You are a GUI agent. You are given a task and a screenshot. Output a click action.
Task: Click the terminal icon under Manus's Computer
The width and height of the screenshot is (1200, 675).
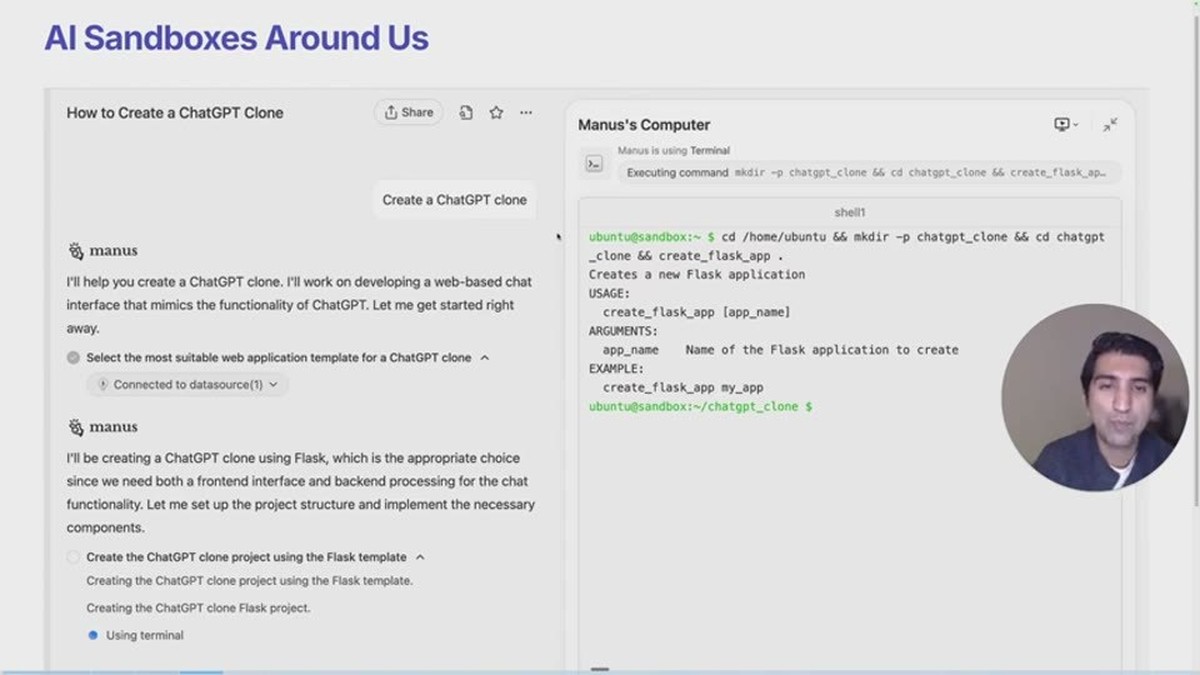594,164
